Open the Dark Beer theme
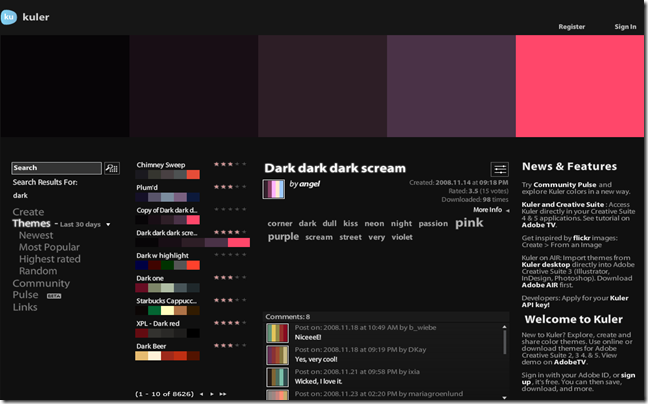Screen dimensions: 648x404 [x=151, y=346]
